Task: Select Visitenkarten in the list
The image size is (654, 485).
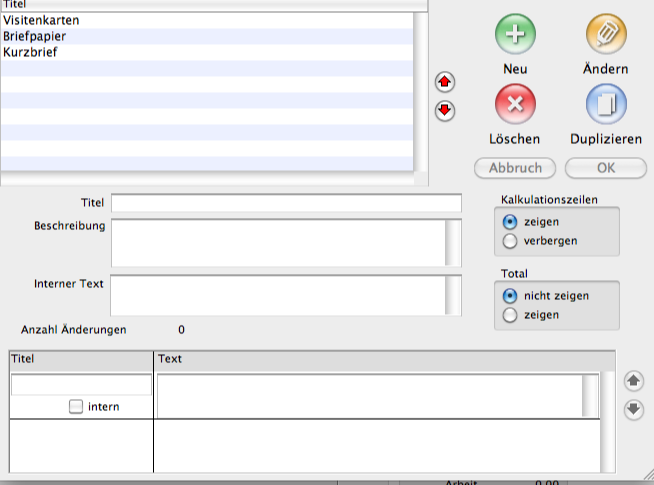Action: tap(42, 20)
